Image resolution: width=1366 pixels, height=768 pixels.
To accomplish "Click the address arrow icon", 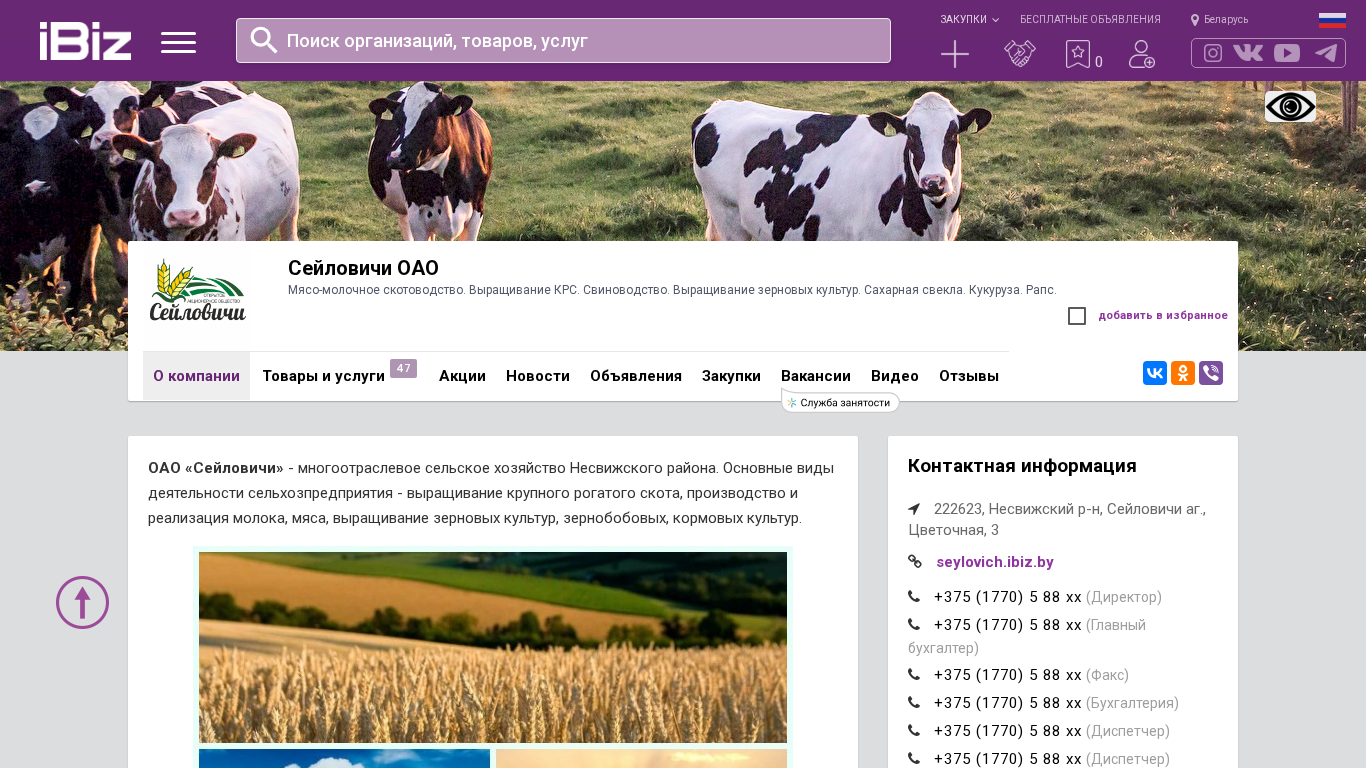I will click(914, 508).
